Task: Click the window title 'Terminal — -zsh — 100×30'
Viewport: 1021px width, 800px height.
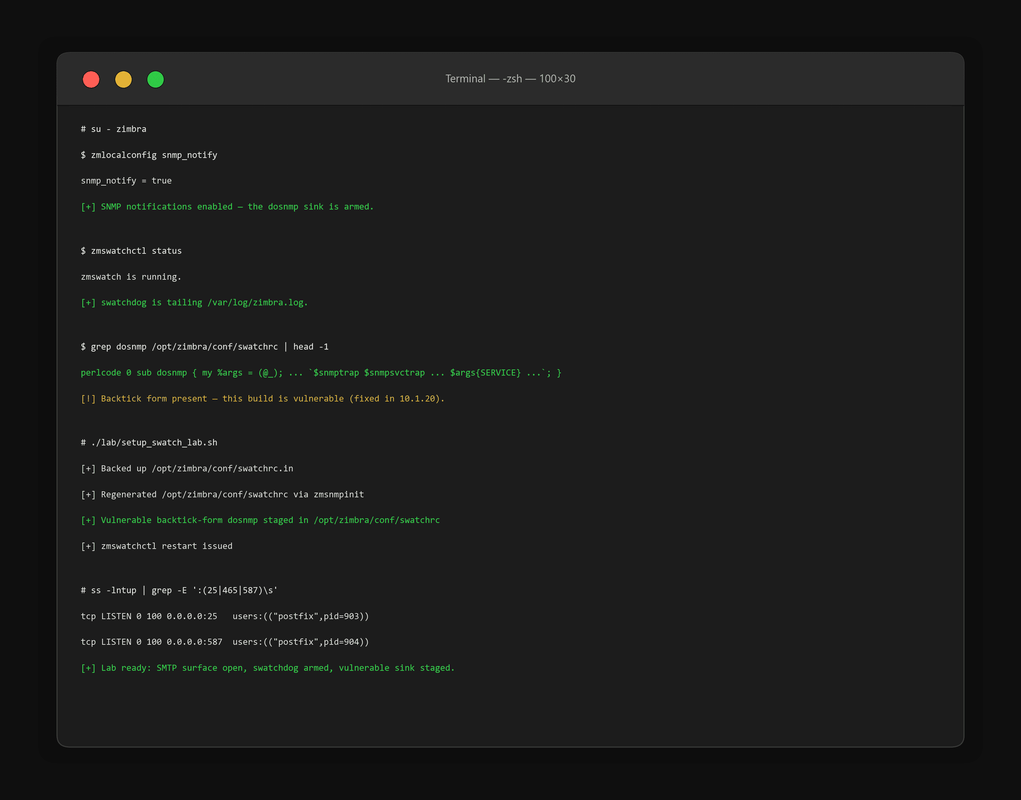Action: pyautogui.click(x=510, y=79)
